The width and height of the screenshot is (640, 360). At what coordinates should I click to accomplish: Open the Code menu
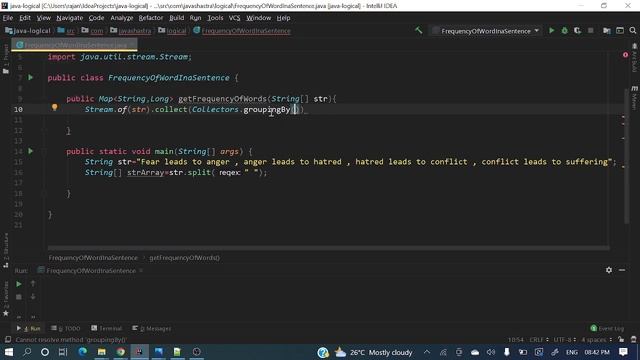(x=96, y=18)
